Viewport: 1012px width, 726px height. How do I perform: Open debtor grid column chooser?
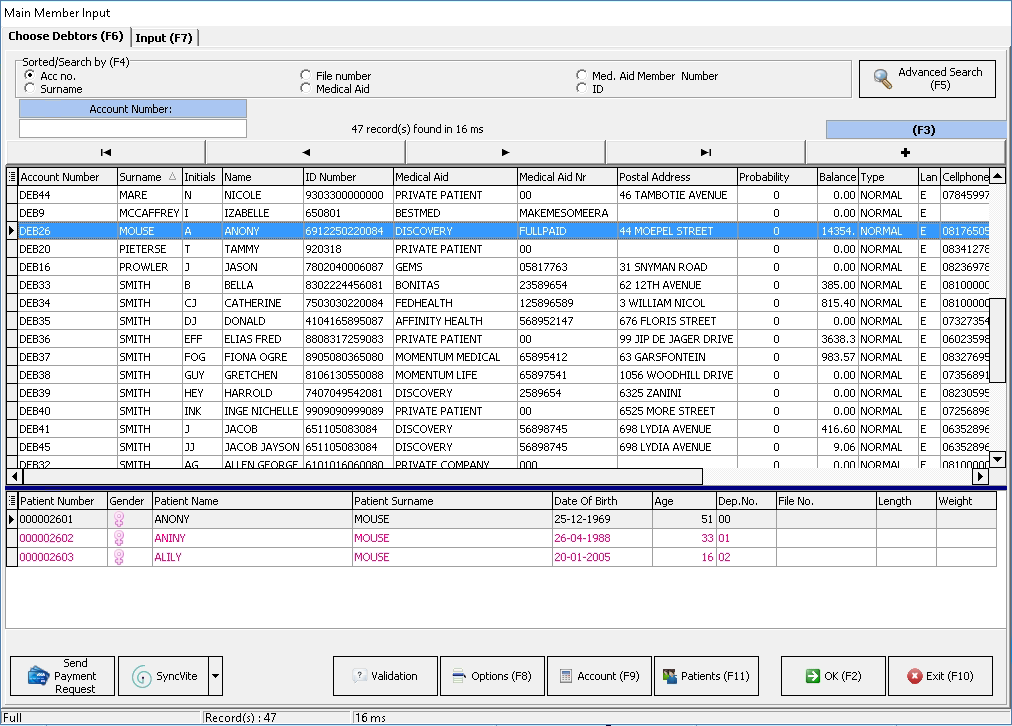(12, 177)
